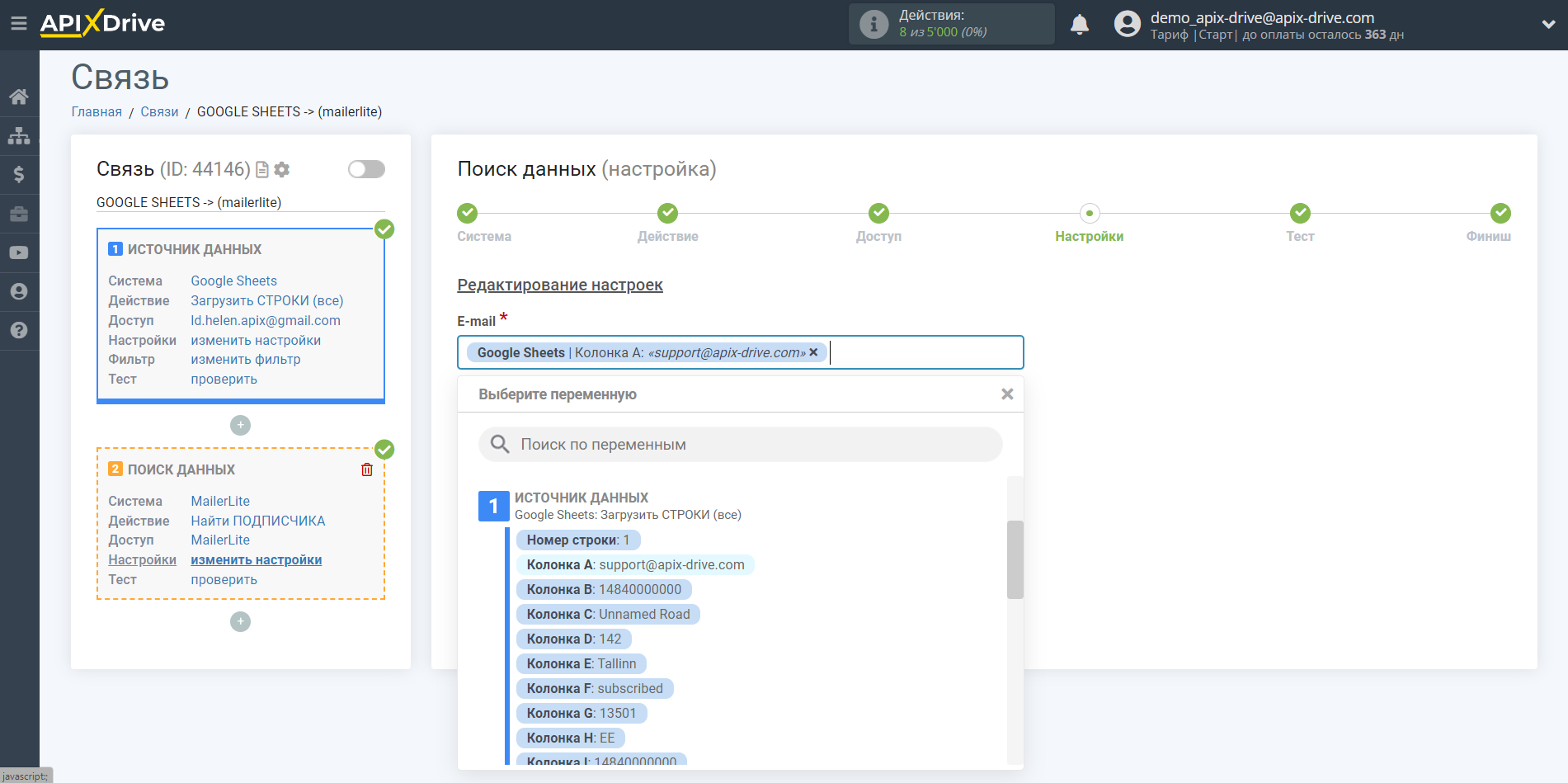Click проверить in data search block
This screenshot has height=783, width=1568.
(224, 579)
